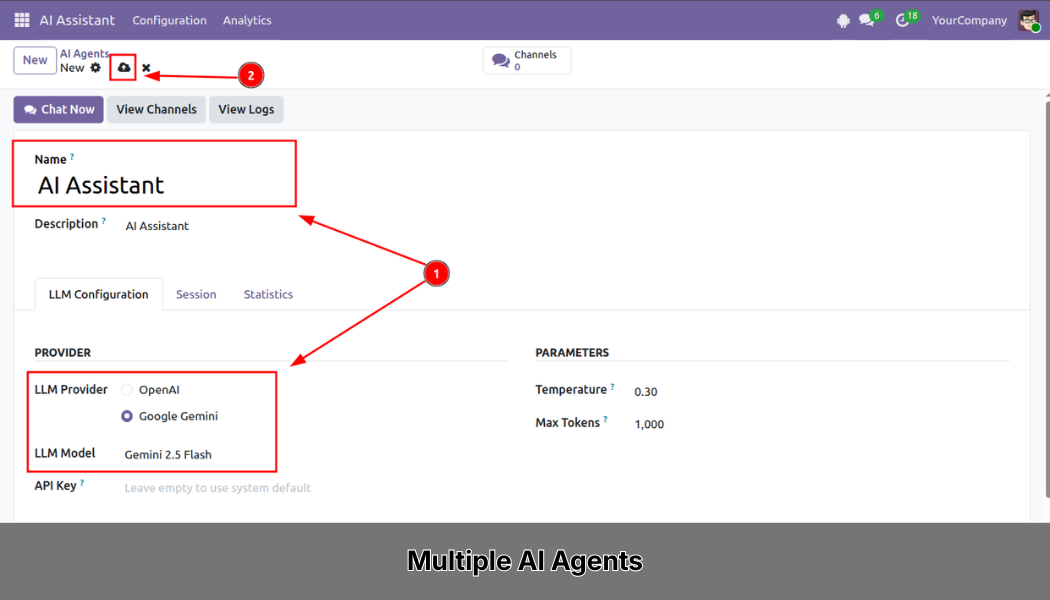Click the Channels stat button

527,60
